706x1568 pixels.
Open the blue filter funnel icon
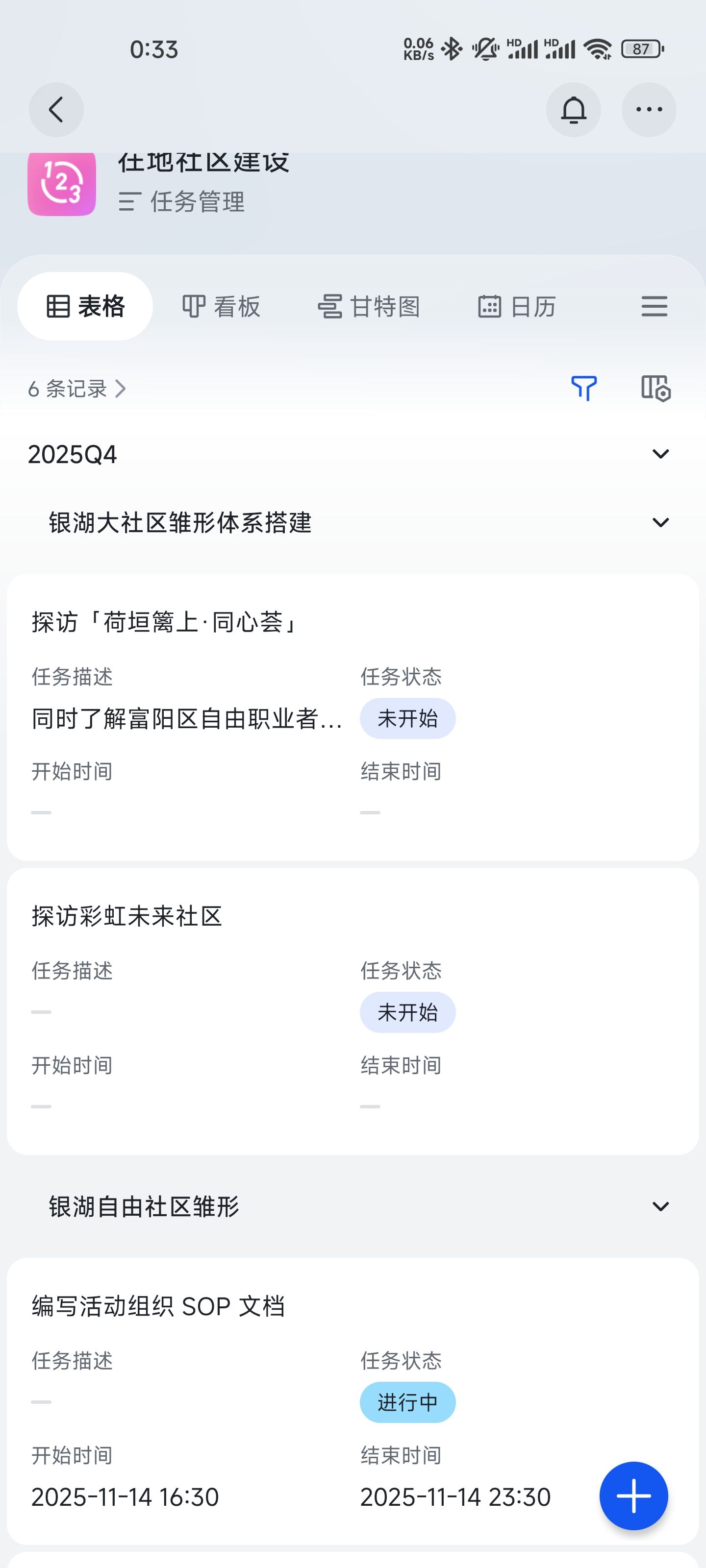click(x=583, y=389)
